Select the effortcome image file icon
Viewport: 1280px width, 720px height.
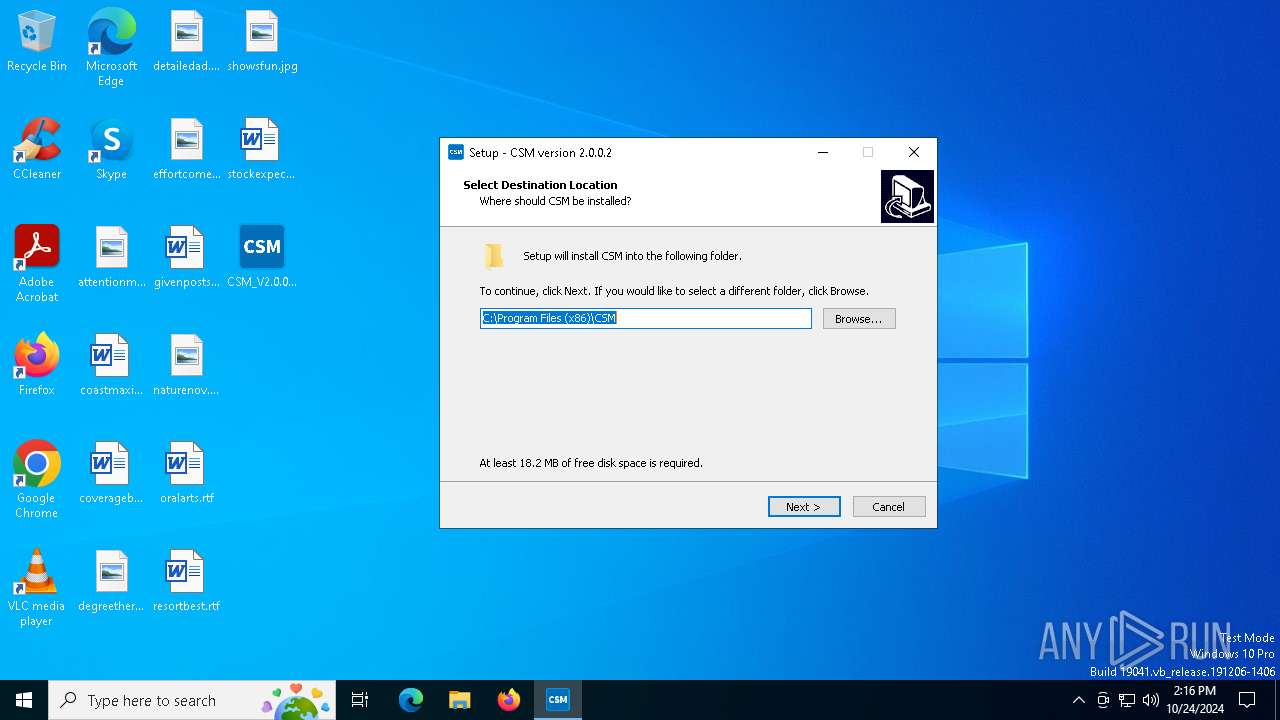click(x=186, y=149)
